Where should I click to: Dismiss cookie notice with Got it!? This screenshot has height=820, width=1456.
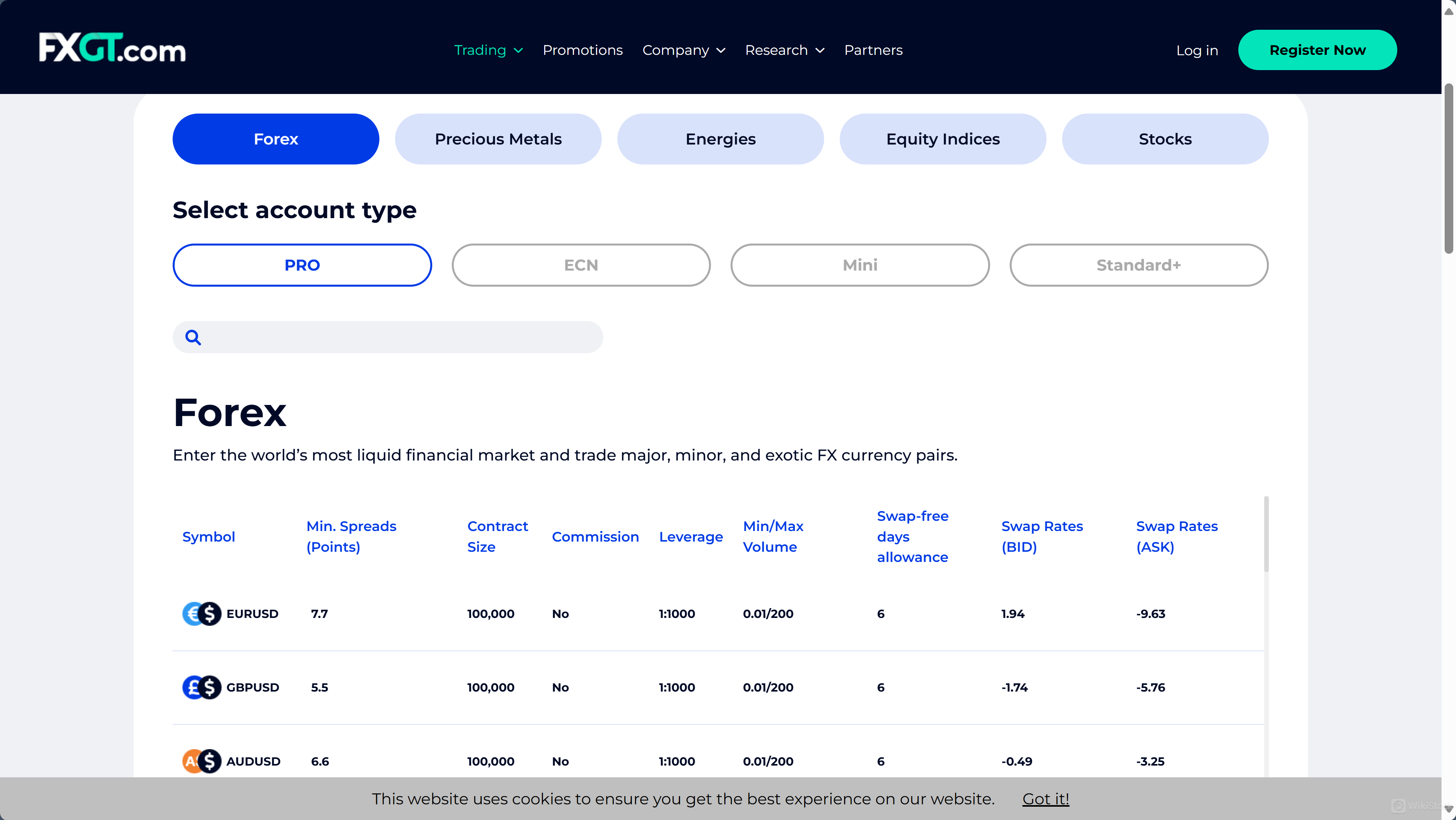[x=1045, y=798]
